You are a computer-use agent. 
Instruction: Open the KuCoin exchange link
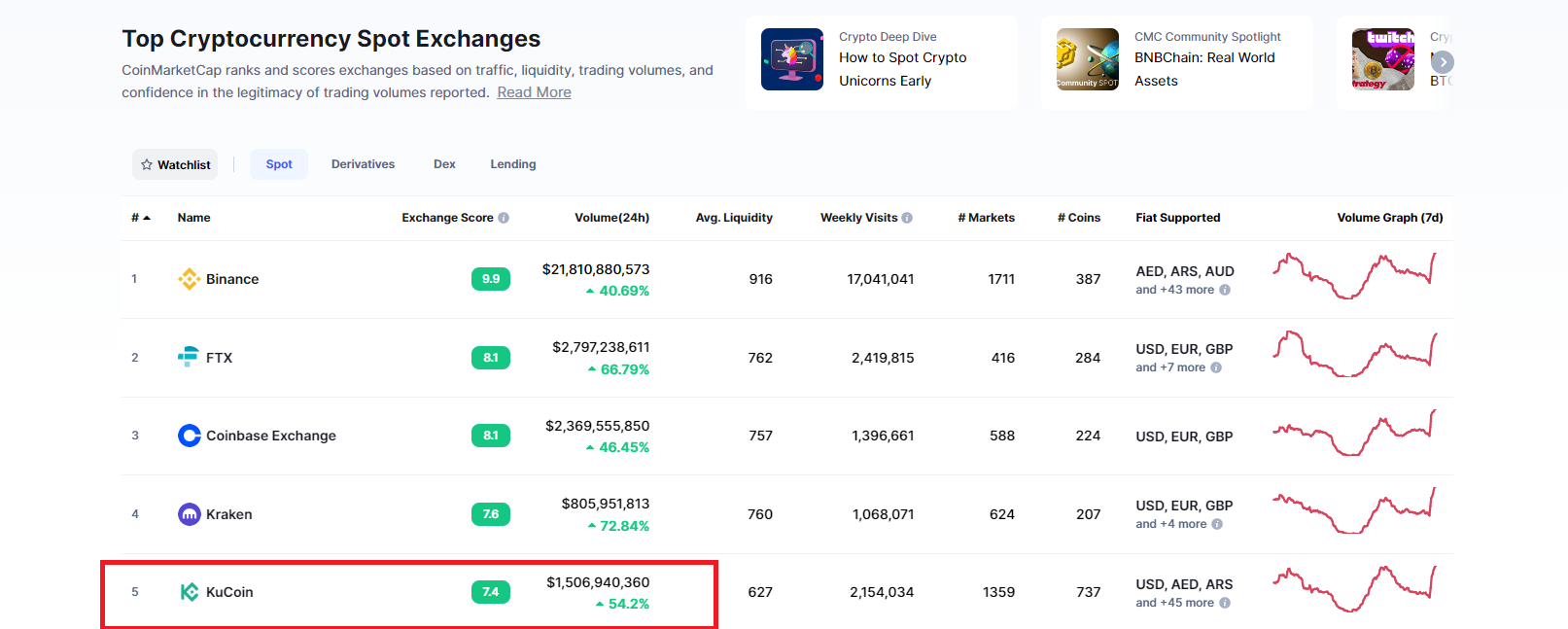[x=229, y=592]
